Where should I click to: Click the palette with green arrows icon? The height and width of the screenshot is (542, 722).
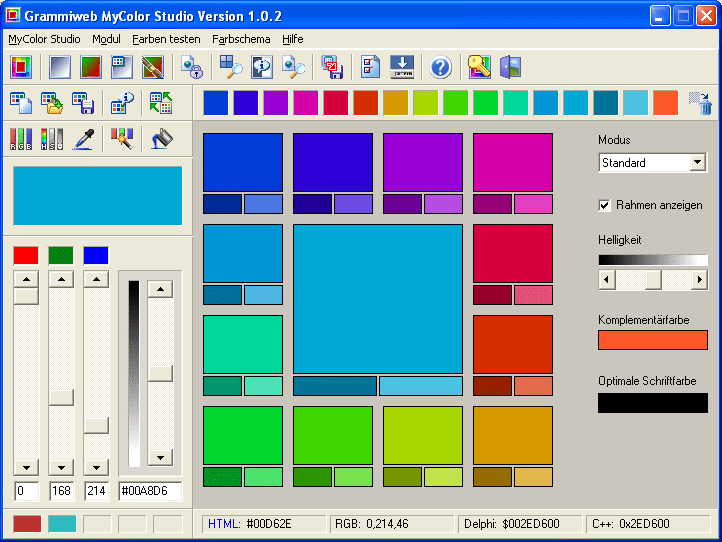(x=161, y=103)
